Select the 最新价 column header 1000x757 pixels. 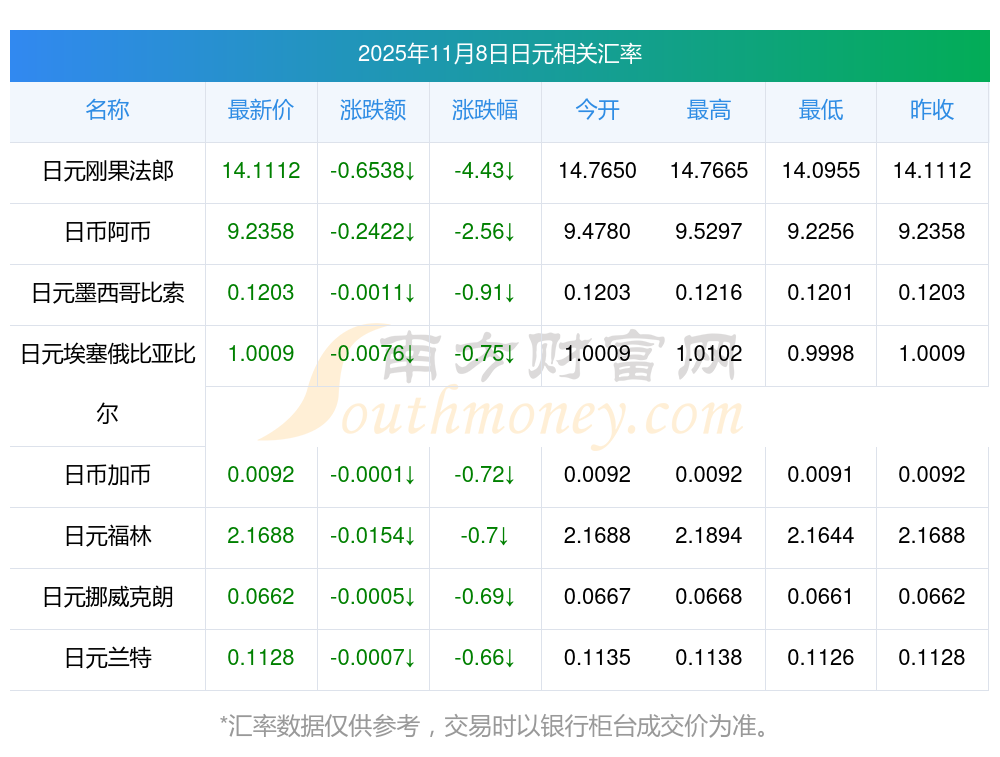261,110
